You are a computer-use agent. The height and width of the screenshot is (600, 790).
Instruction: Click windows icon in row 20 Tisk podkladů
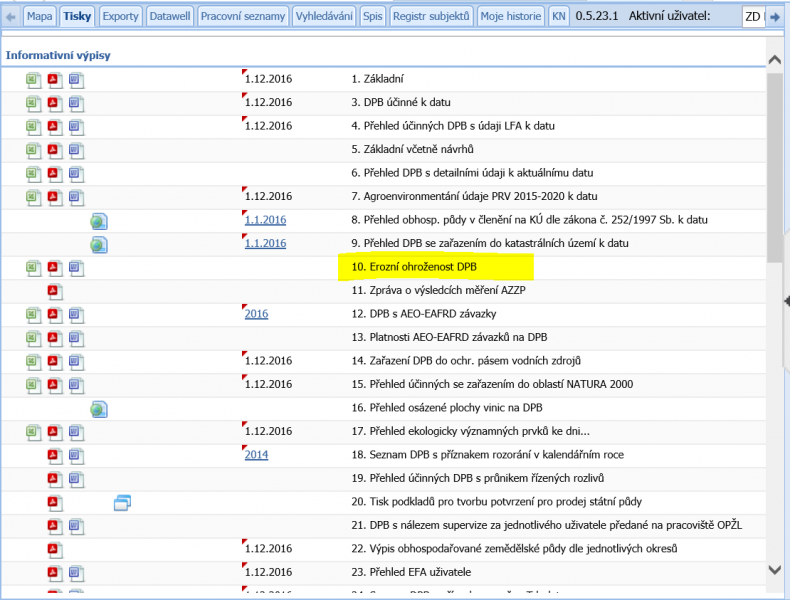[x=122, y=503]
